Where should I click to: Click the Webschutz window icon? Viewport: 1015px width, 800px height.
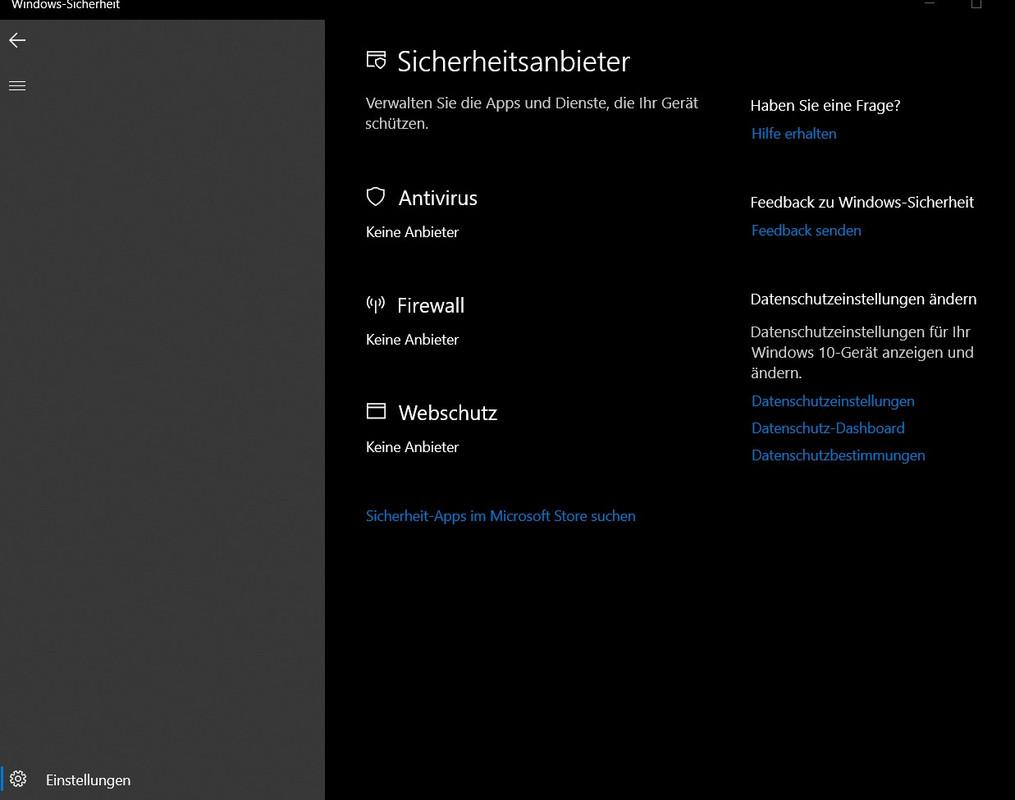tap(376, 411)
